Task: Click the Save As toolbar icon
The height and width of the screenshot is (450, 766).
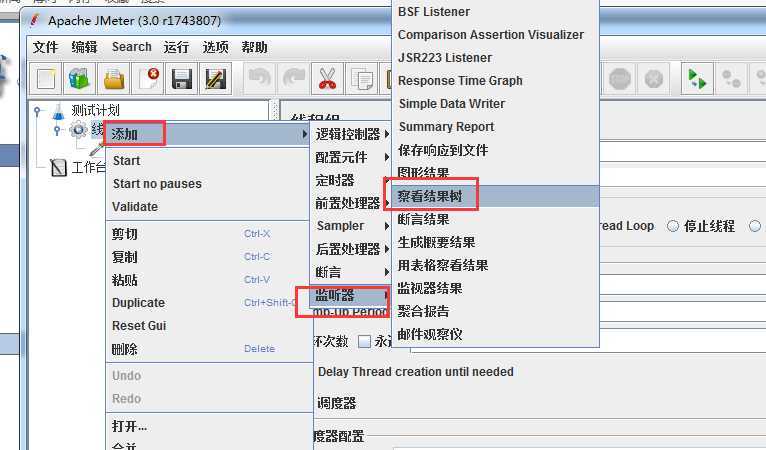Action: click(x=215, y=79)
